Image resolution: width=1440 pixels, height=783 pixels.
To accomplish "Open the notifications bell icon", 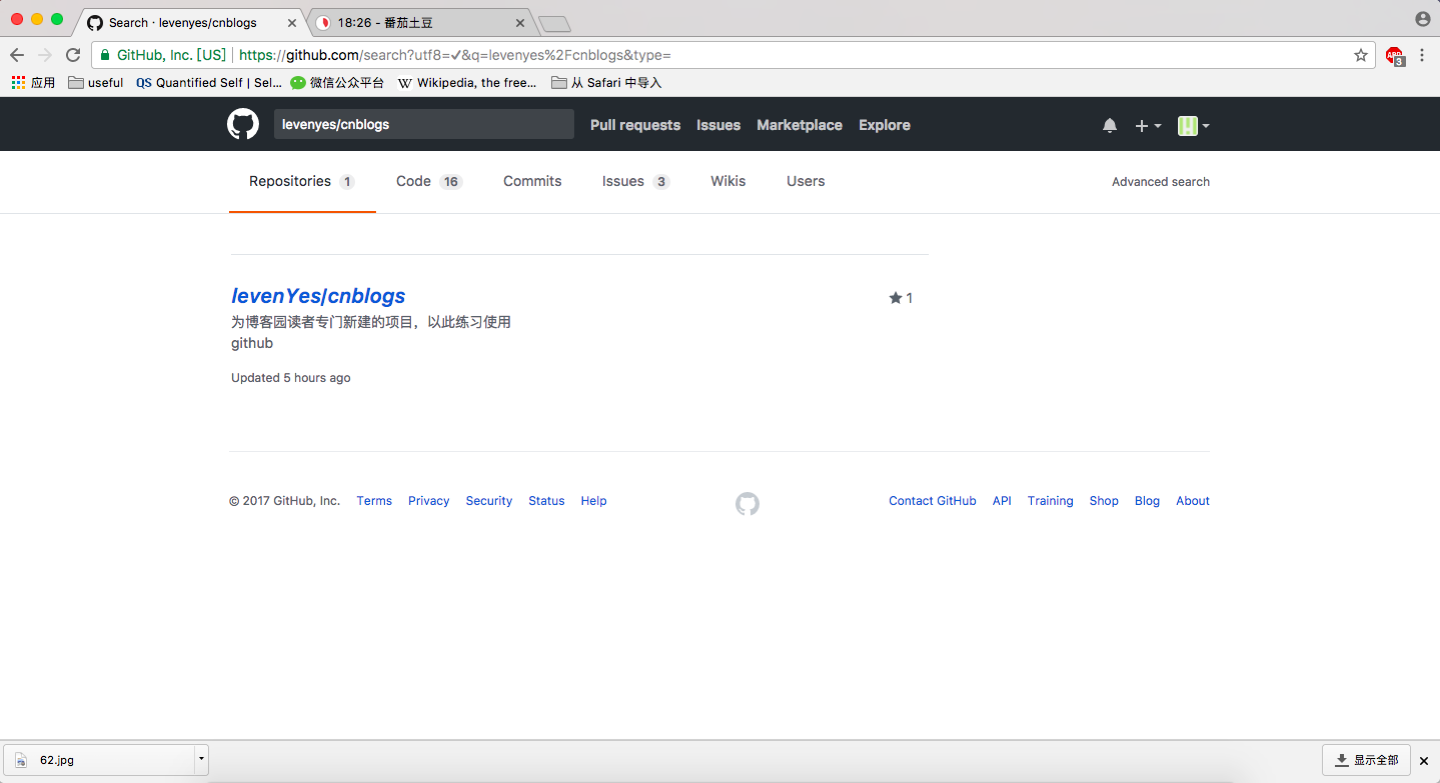I will (x=1110, y=125).
